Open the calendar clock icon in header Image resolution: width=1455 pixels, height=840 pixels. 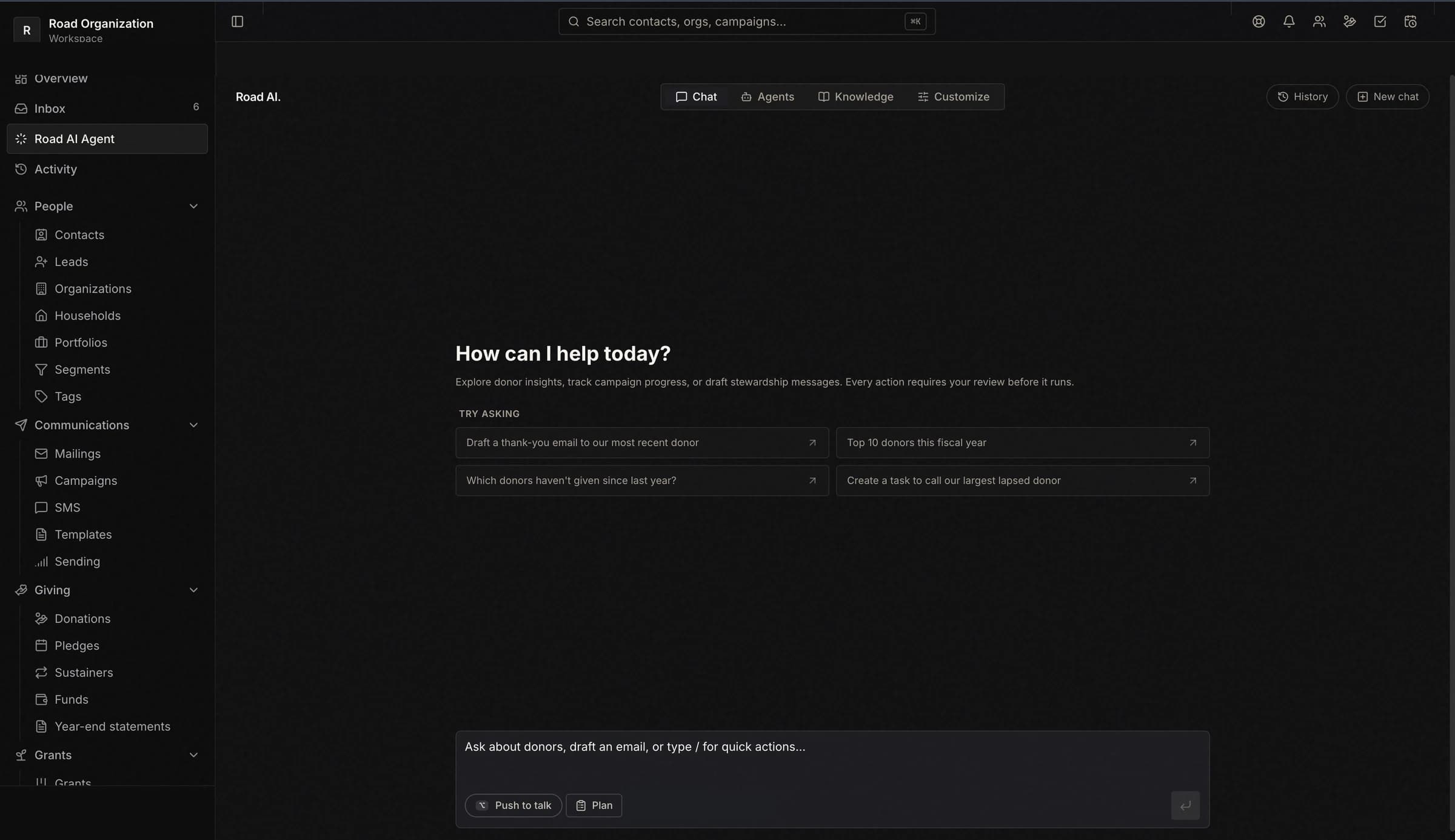[1410, 21]
